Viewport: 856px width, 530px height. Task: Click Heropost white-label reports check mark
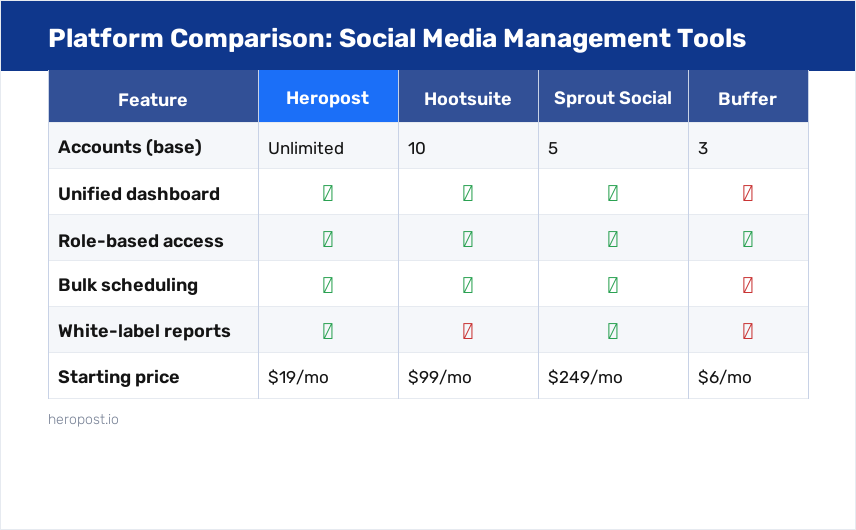pos(328,331)
